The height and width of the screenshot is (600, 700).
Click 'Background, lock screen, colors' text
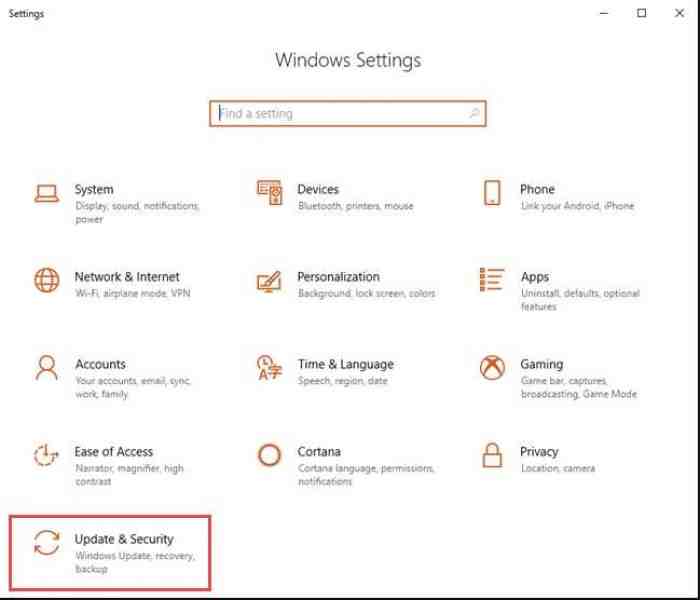[x=367, y=293]
